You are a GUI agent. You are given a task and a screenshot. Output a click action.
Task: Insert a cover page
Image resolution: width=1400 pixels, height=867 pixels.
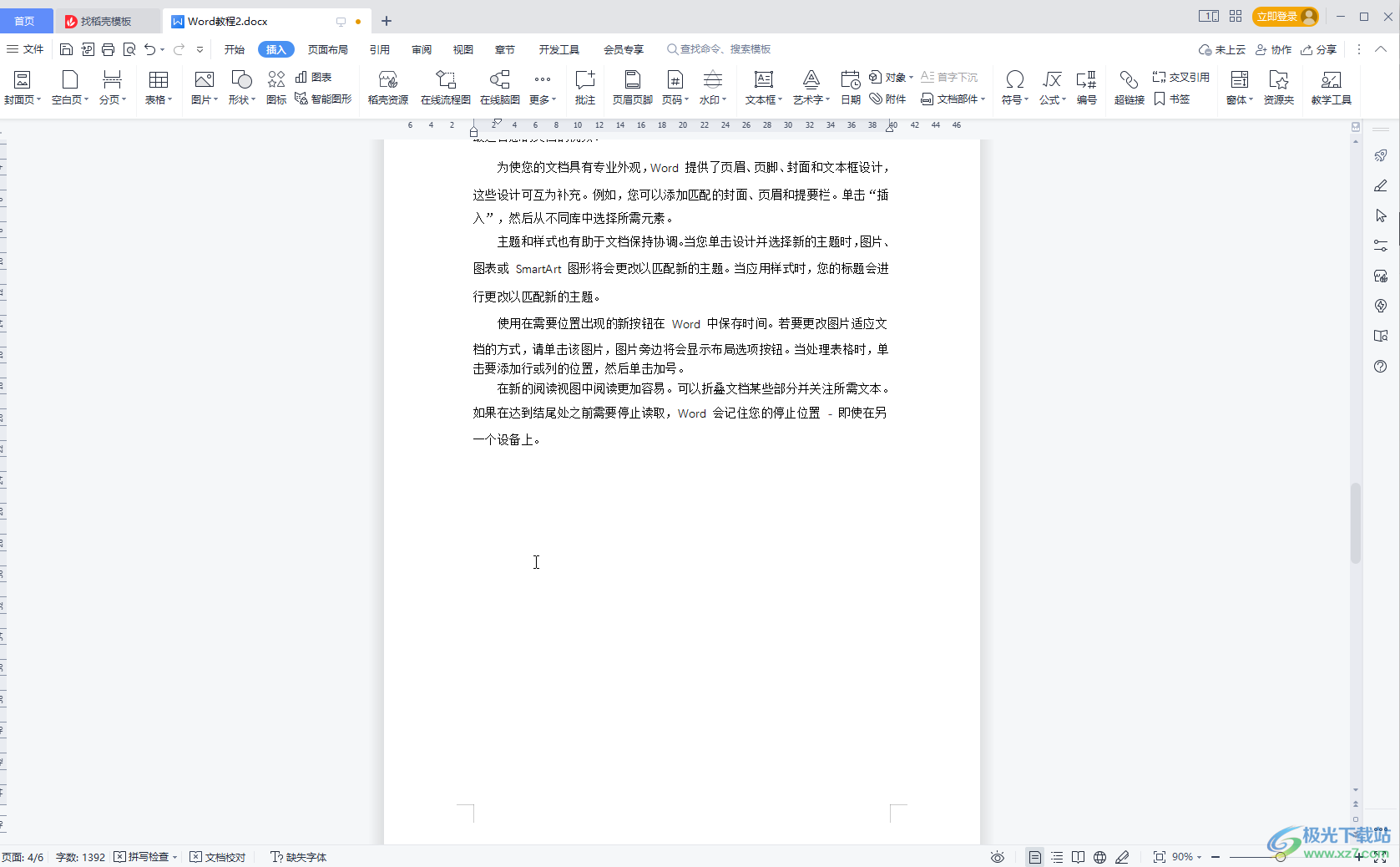pyautogui.click(x=22, y=87)
